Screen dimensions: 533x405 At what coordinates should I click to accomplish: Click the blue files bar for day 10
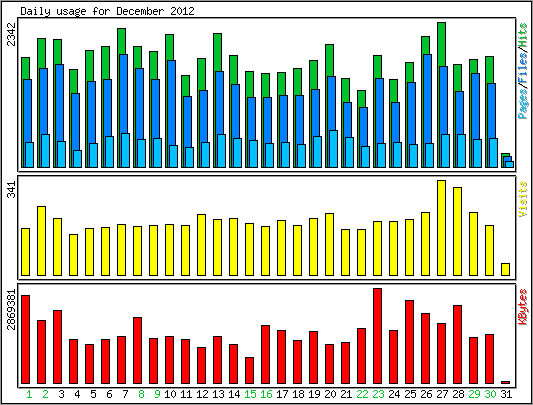(172, 103)
